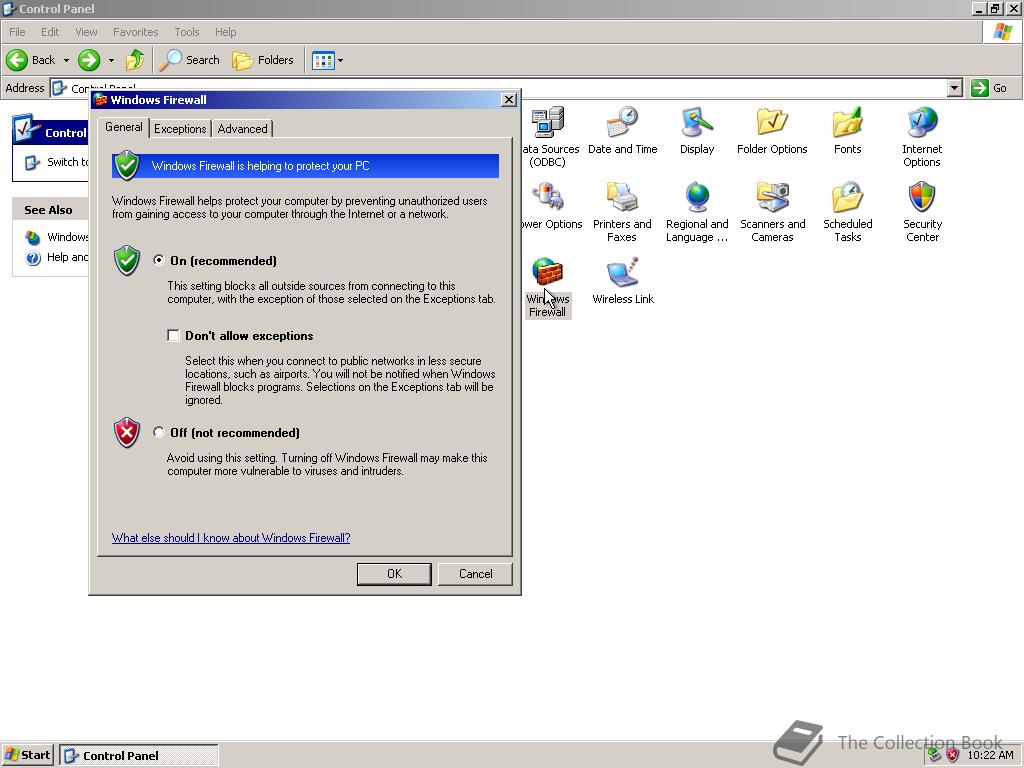Screen dimensions: 1024x768
Task: Select the On (recommended) radio button
Action: (x=159, y=260)
